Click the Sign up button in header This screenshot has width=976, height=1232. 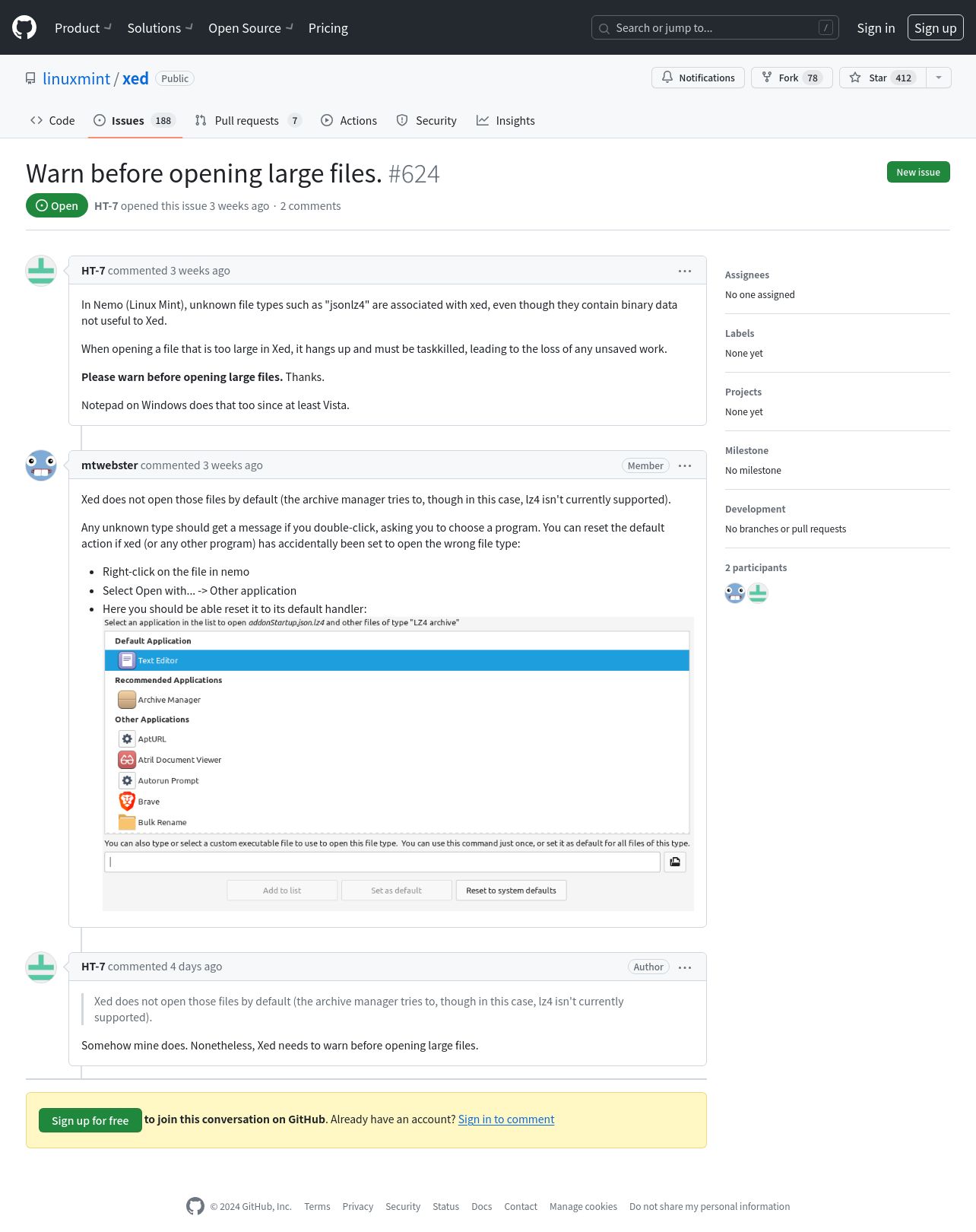(935, 27)
